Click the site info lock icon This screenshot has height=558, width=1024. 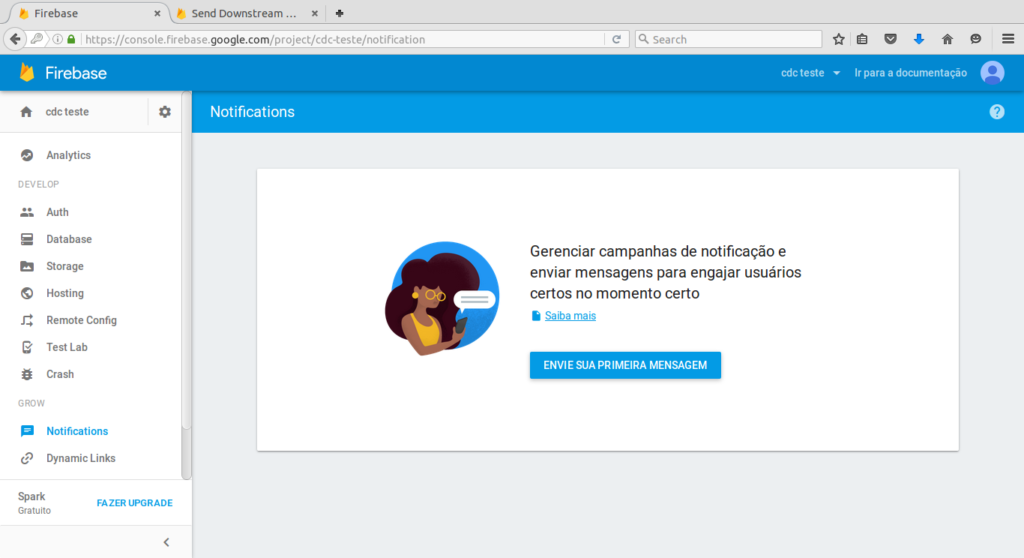(x=71, y=39)
